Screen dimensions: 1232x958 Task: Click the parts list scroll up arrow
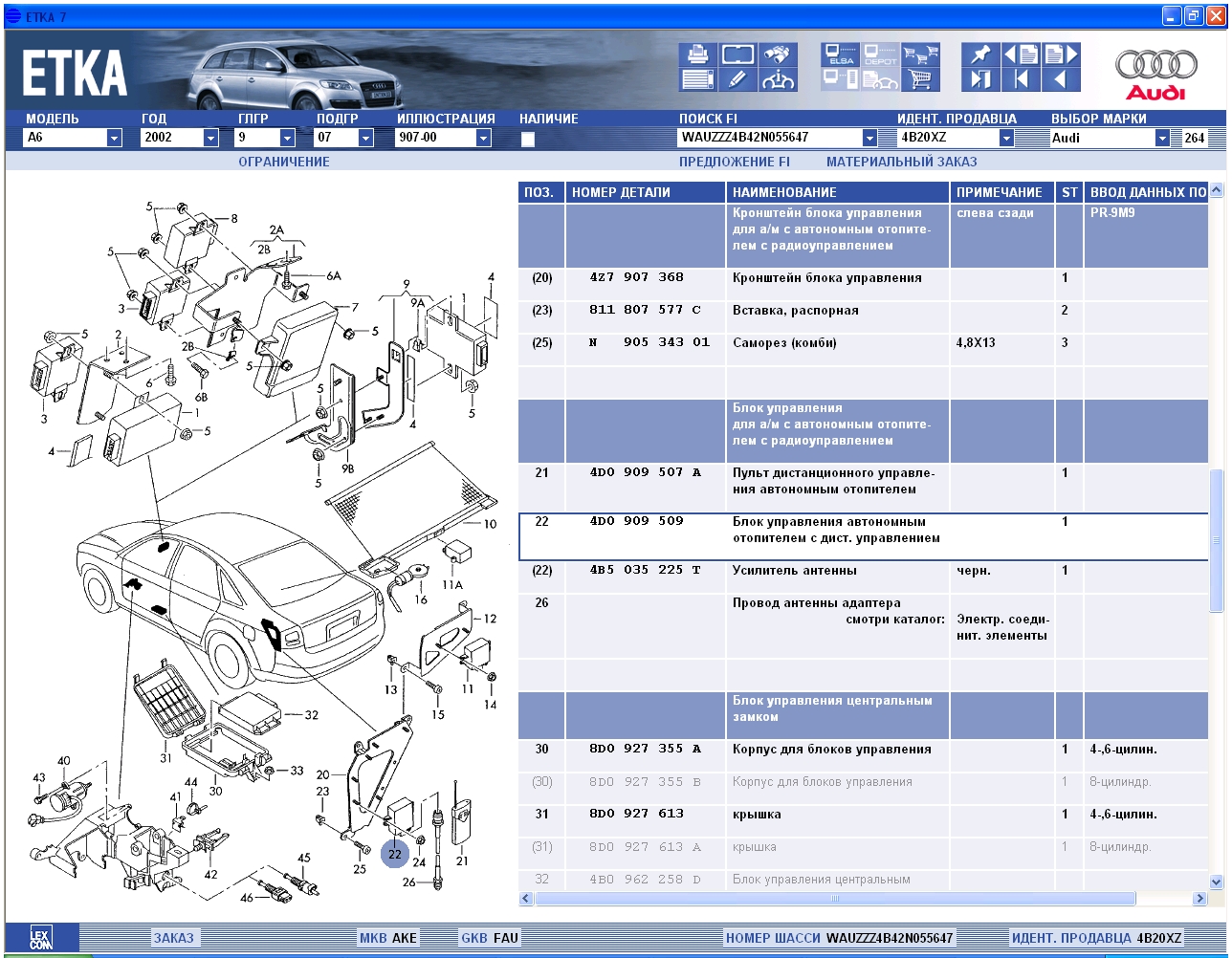pos(1217,190)
